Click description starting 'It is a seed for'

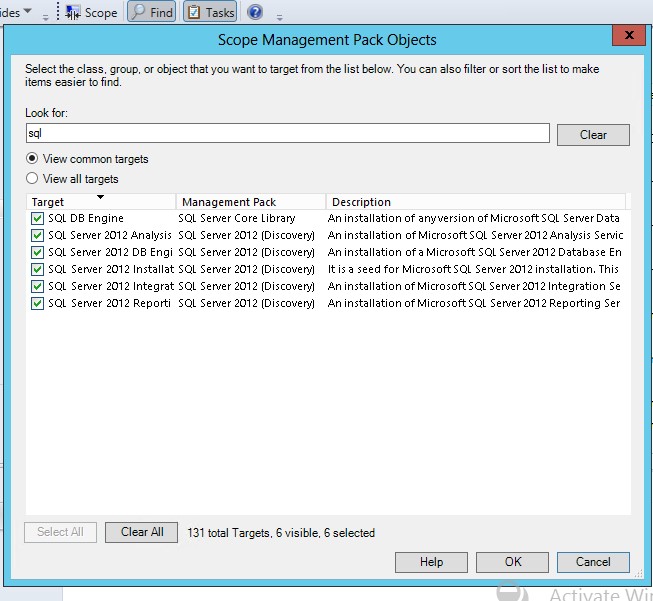click(x=473, y=269)
